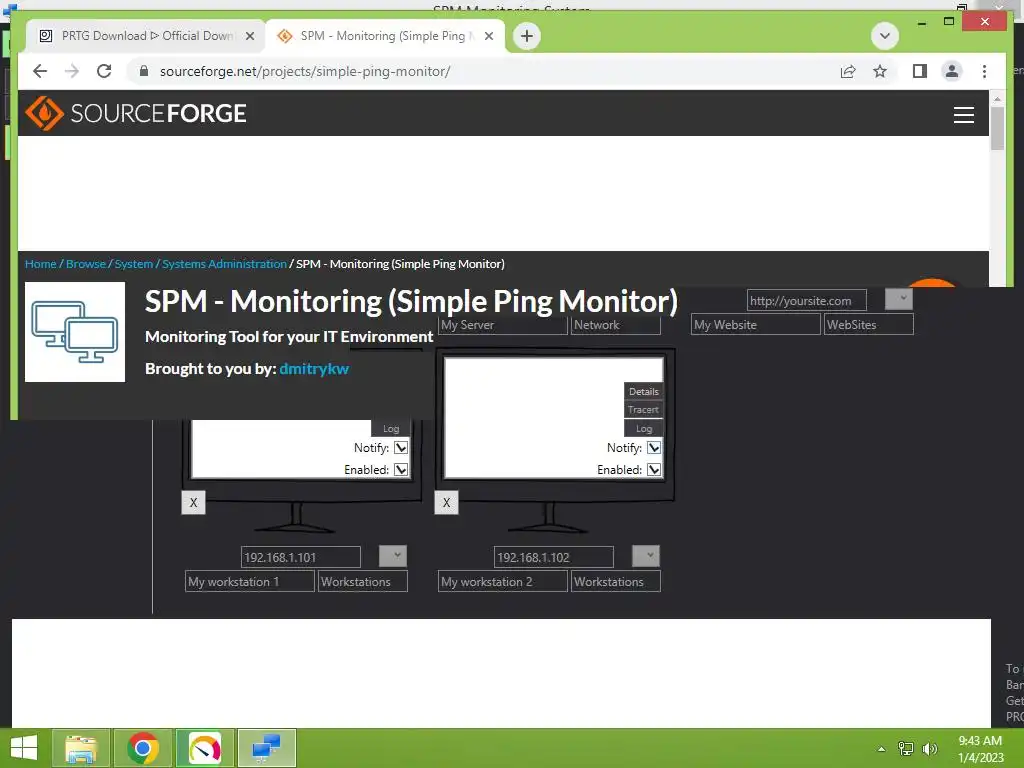Viewport: 1024px width, 768px height.
Task: Go back to previous page
Action: click(x=40, y=71)
